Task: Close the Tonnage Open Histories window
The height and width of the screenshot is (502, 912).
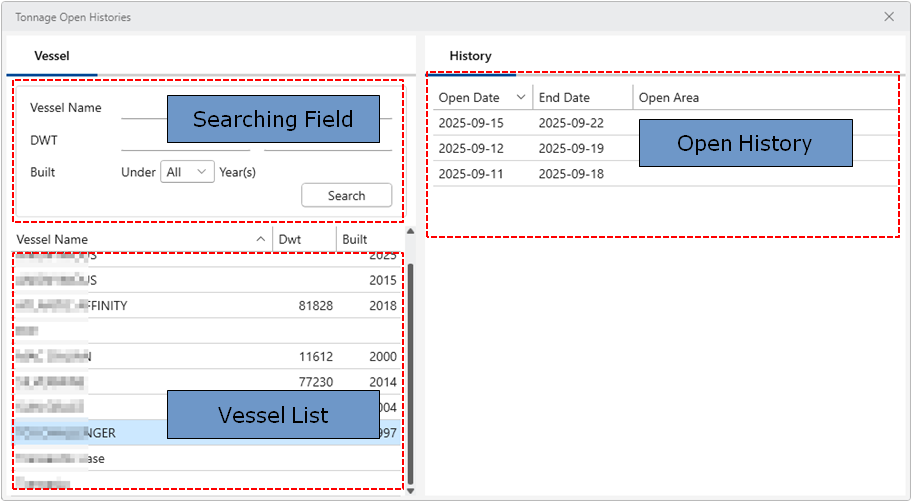Action: [x=889, y=17]
